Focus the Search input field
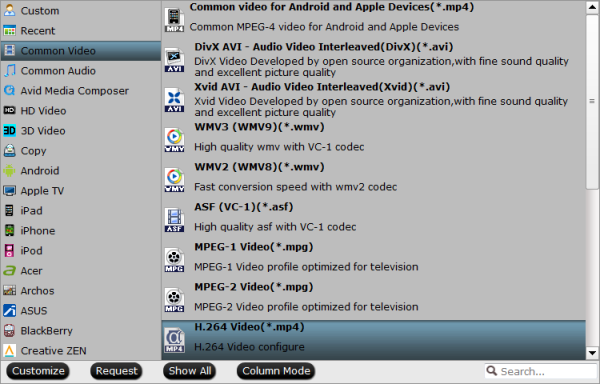 click(541, 371)
